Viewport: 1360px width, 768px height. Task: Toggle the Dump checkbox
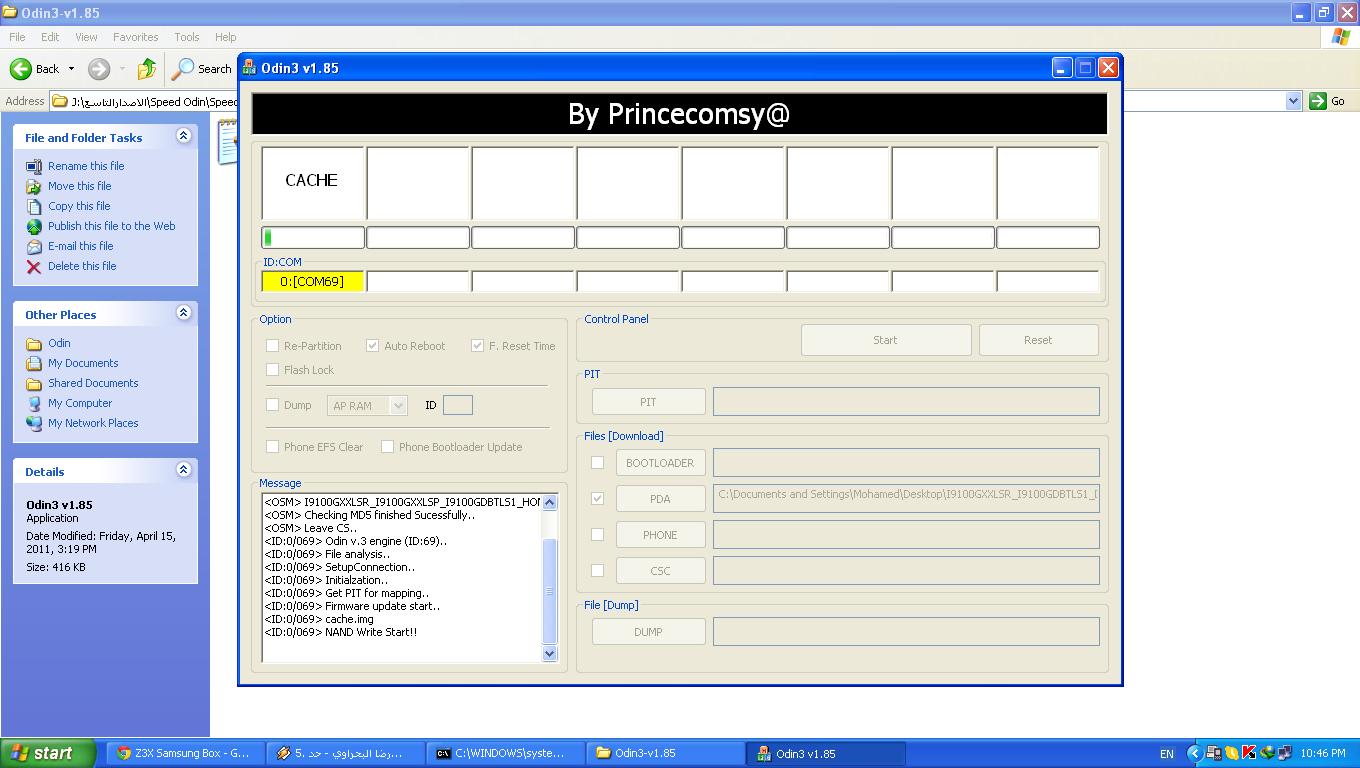tap(272, 405)
